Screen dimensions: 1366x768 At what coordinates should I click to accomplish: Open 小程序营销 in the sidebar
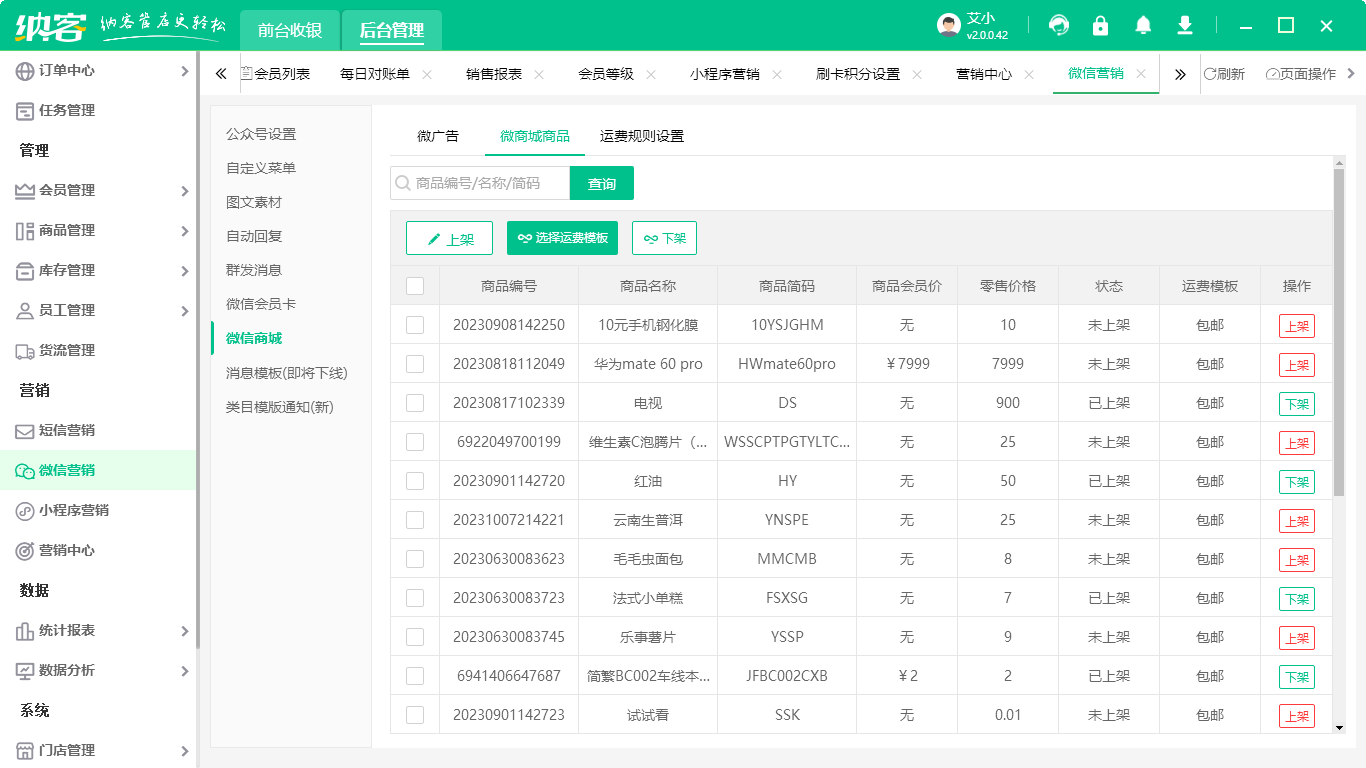point(97,510)
